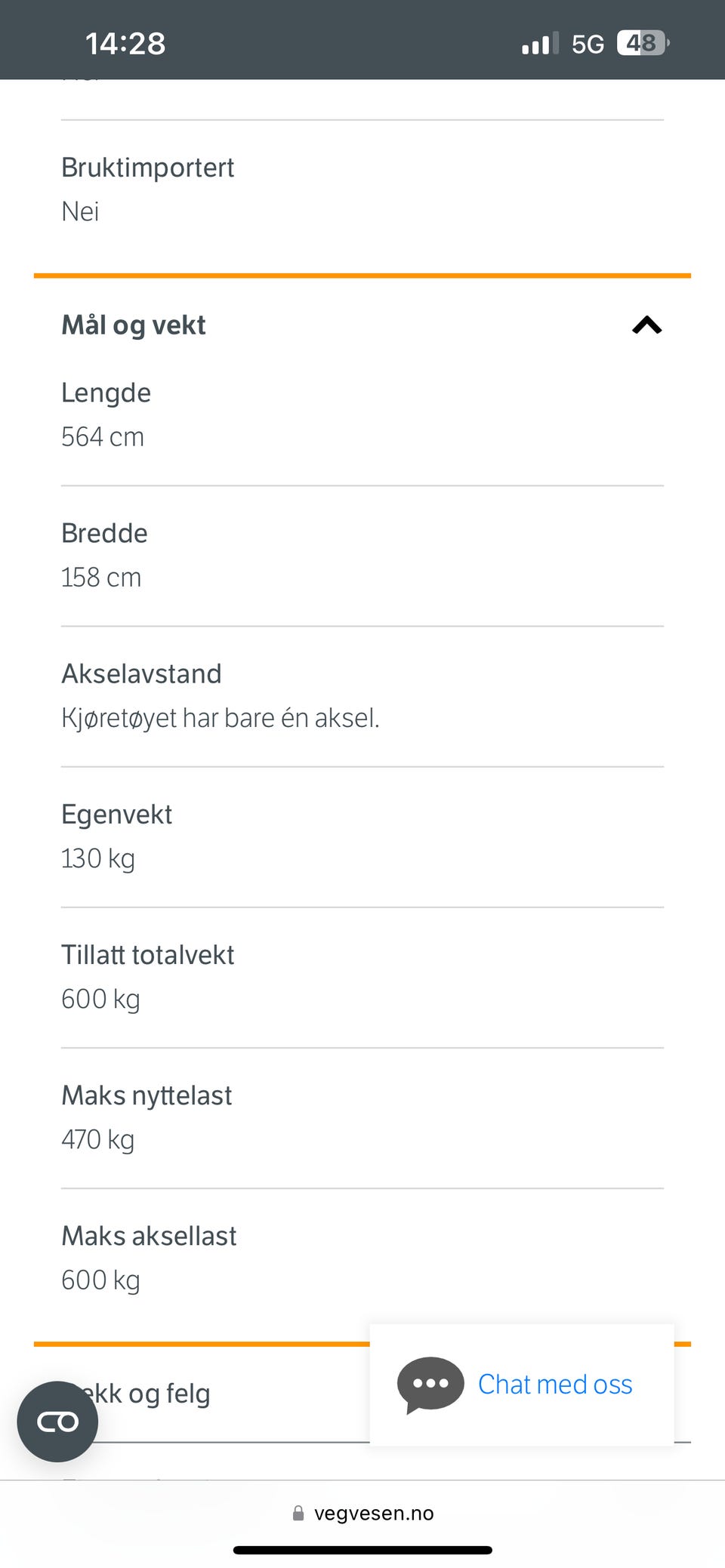The width and height of the screenshot is (725, 1568).
Task: Tap the Maks nyttelast 470 kg entry
Action: [x=362, y=1117]
